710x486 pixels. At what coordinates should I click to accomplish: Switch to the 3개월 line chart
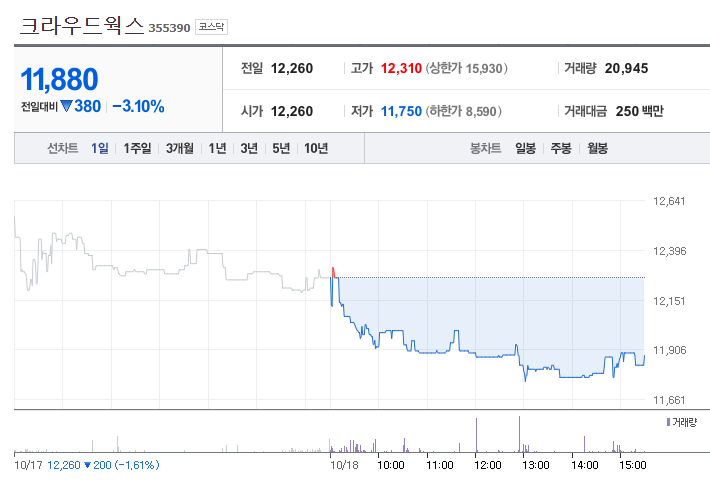click(x=179, y=148)
